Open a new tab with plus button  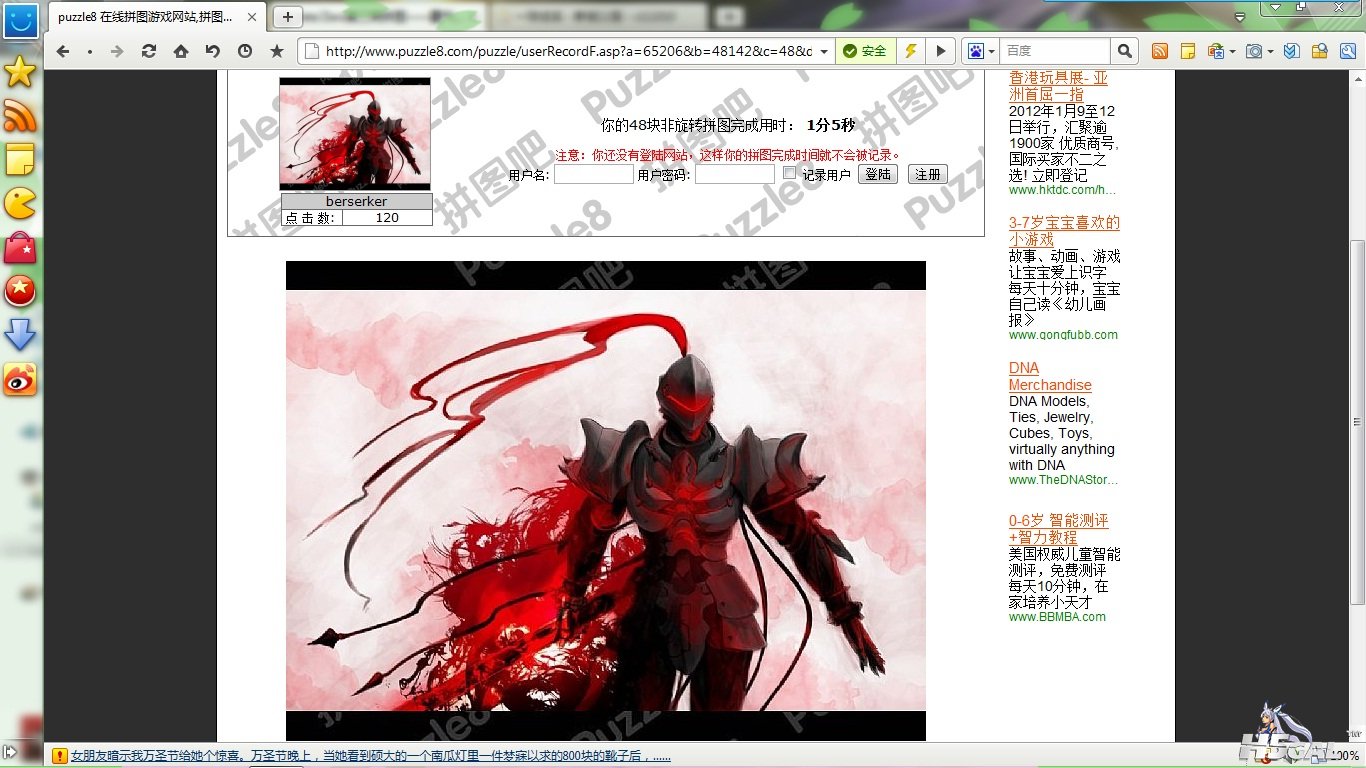[288, 17]
